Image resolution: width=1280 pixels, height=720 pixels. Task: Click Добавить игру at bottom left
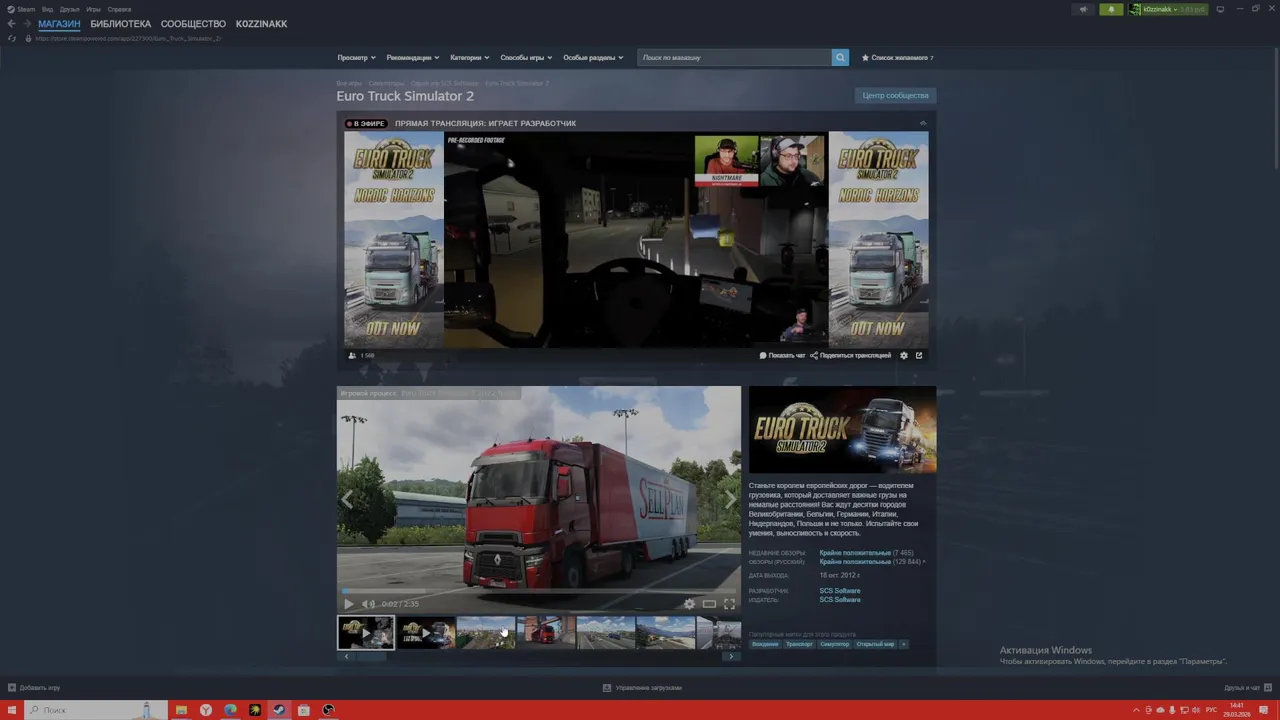point(34,688)
